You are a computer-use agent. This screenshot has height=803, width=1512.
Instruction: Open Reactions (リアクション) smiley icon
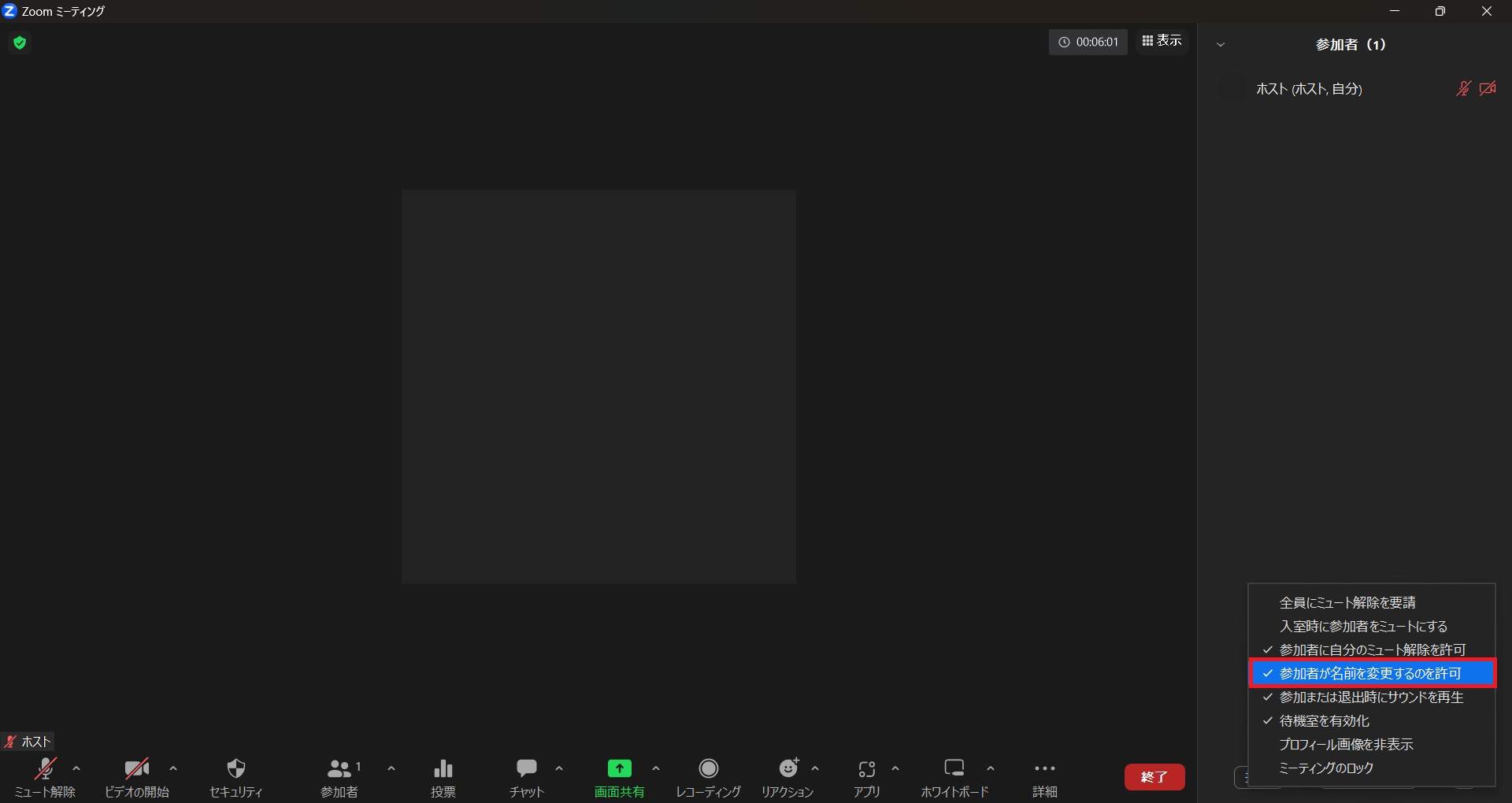pyautogui.click(x=787, y=769)
